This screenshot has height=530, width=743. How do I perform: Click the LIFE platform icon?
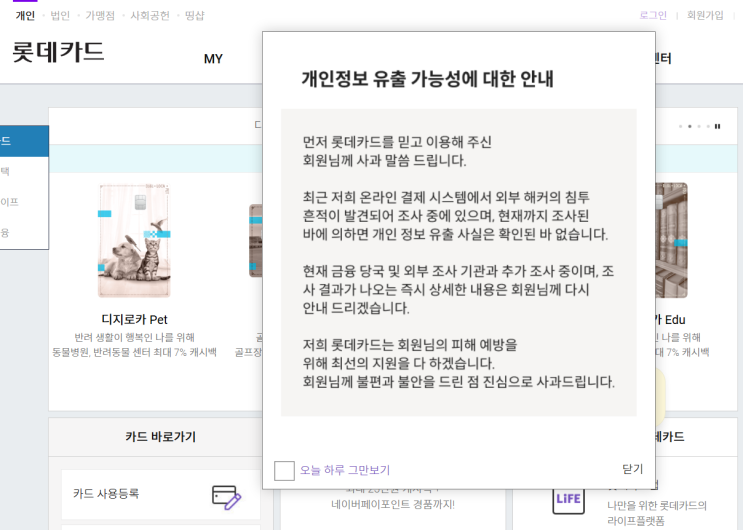coord(568,499)
